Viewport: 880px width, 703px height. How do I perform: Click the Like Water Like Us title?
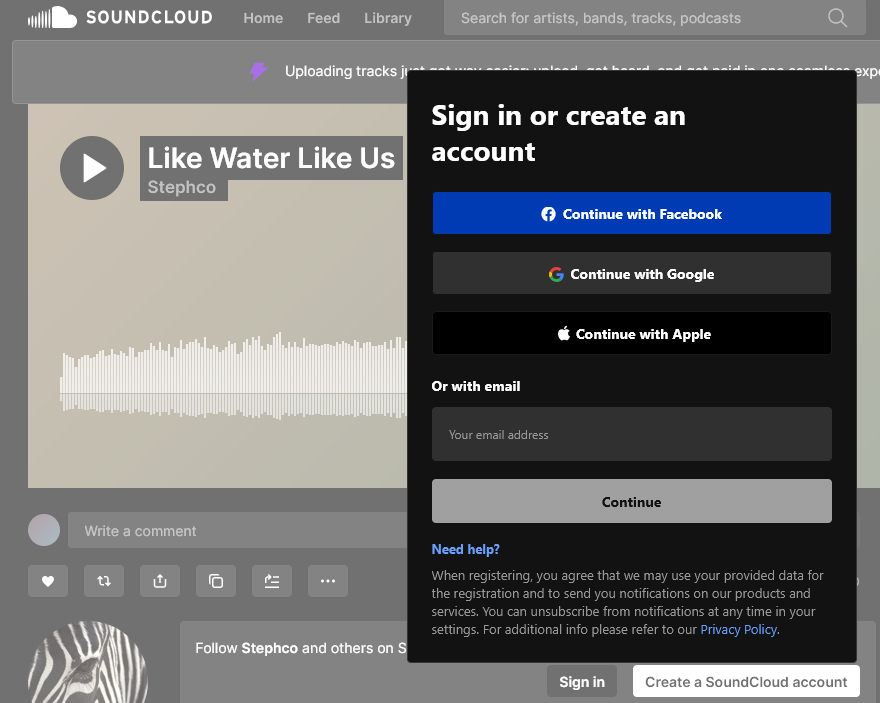click(271, 158)
